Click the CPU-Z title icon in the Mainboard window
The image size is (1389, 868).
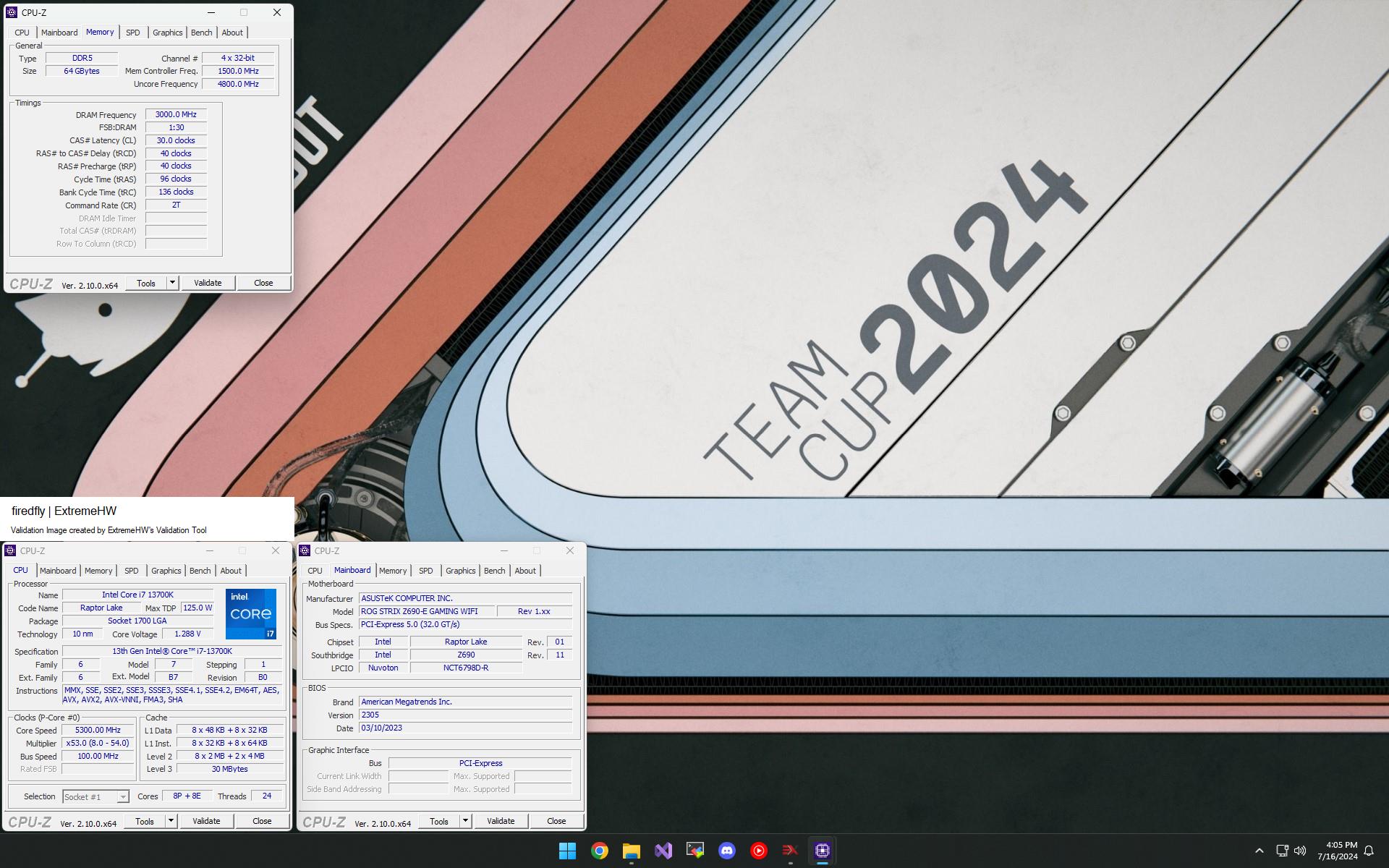click(x=305, y=550)
